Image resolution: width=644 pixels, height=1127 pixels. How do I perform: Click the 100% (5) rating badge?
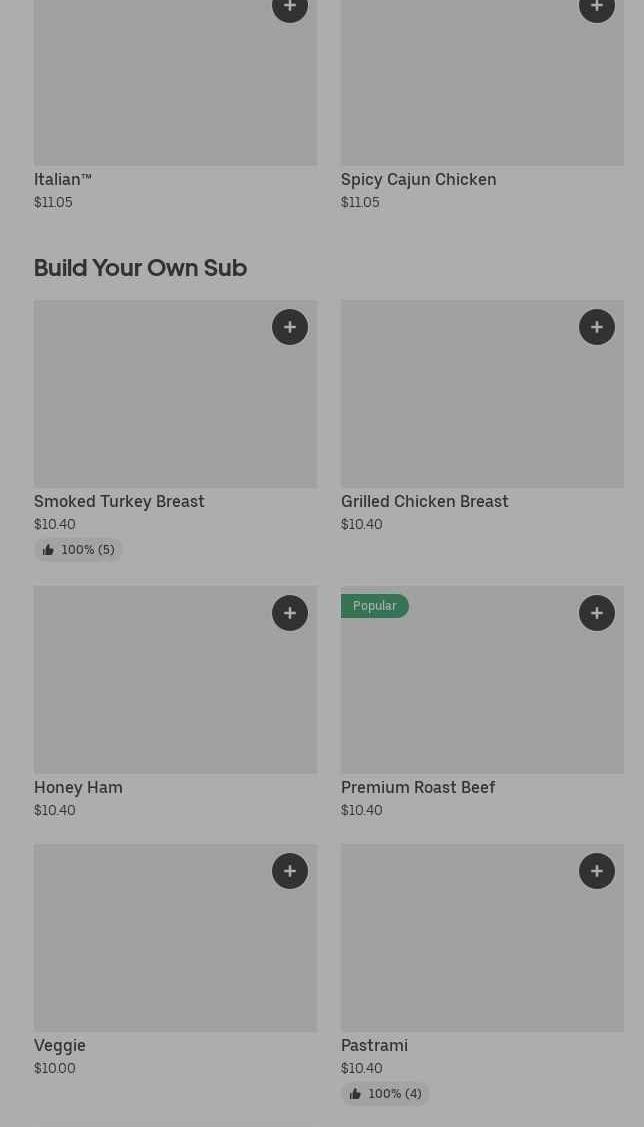point(78,550)
